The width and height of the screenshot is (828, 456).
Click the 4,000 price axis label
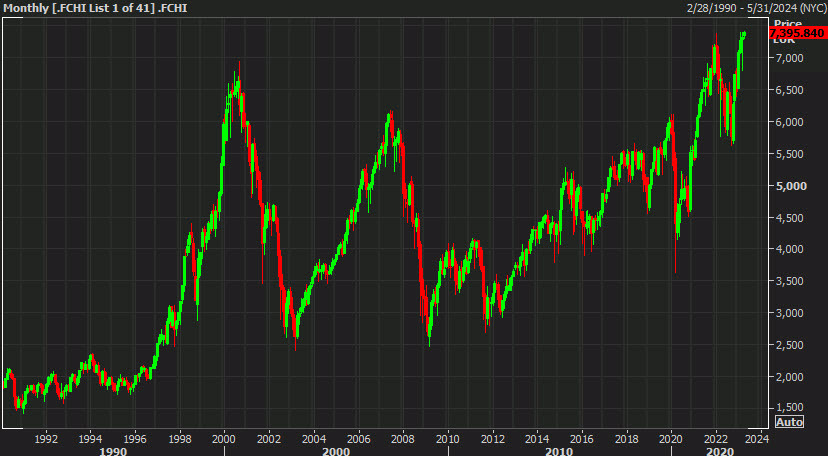pos(789,249)
